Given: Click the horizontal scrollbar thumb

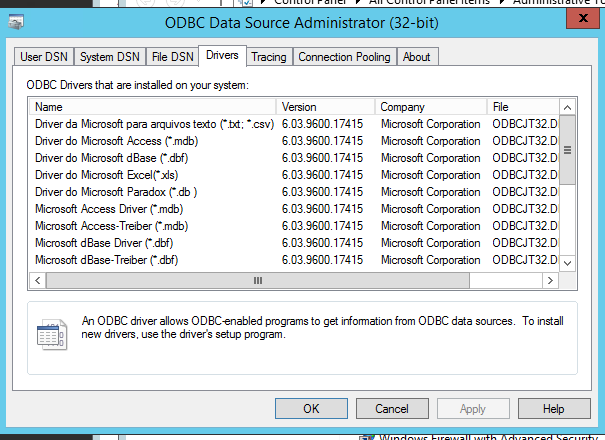Looking at the screenshot, I should coord(258,280).
